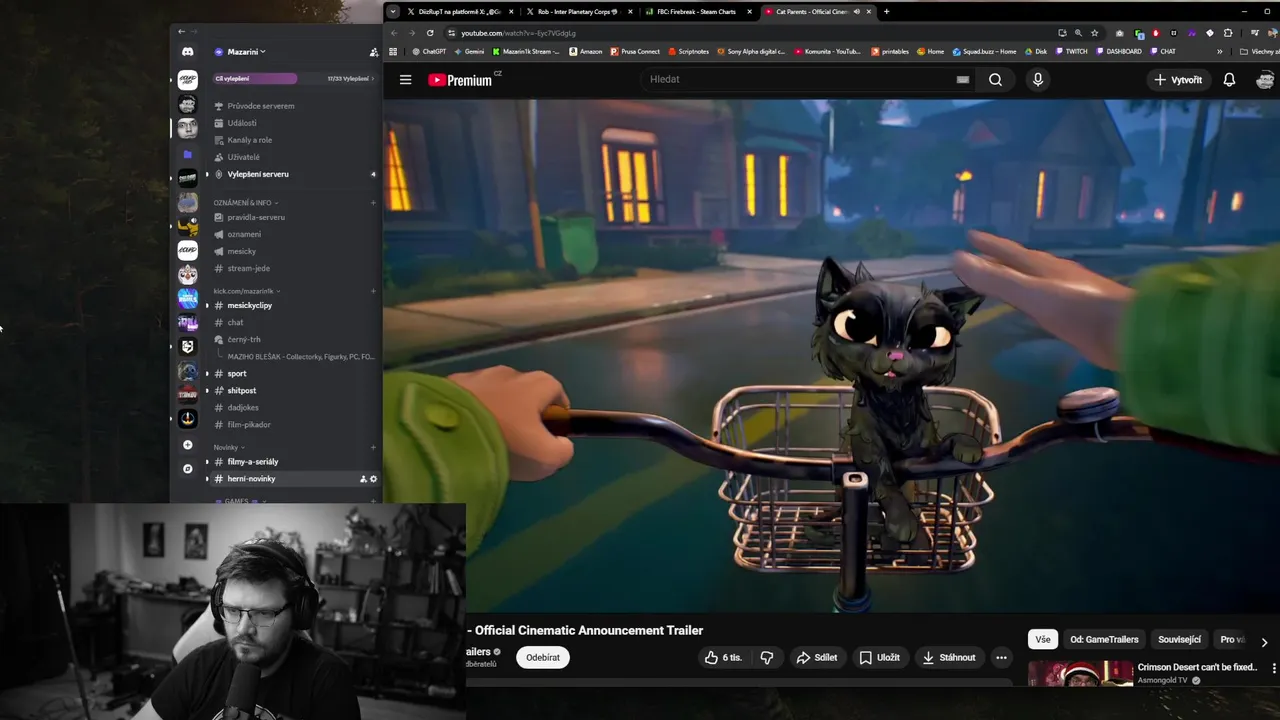The height and width of the screenshot is (720, 1280).
Task: Open herní-novinky channel settings gear
Action: pos(374,479)
